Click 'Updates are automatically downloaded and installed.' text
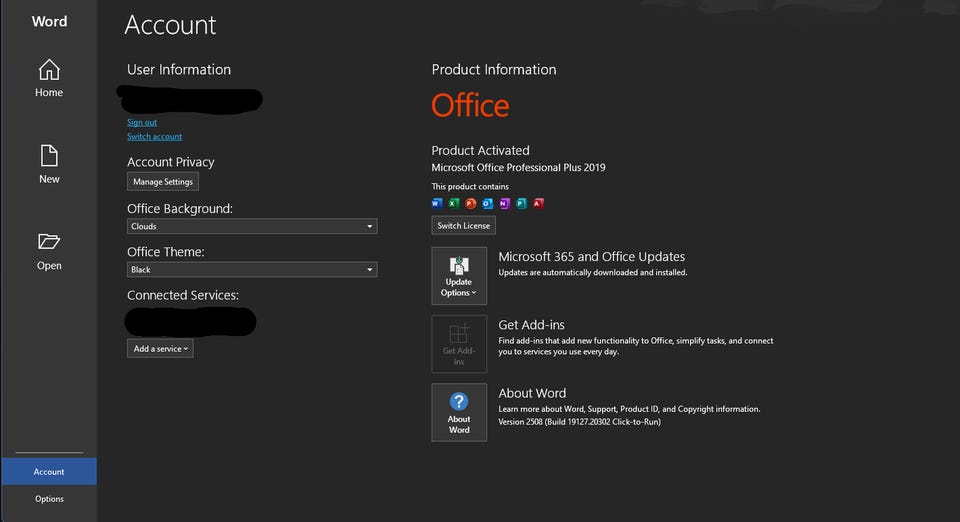 [x=593, y=272]
